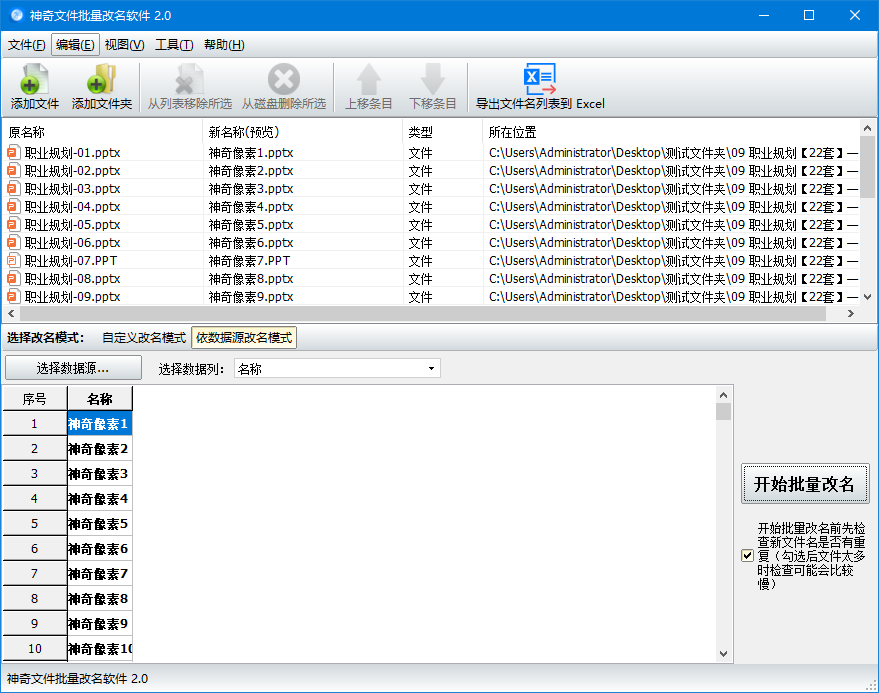Click the file icon of 职业规划-03.pptx
879x693 pixels.
13,188
